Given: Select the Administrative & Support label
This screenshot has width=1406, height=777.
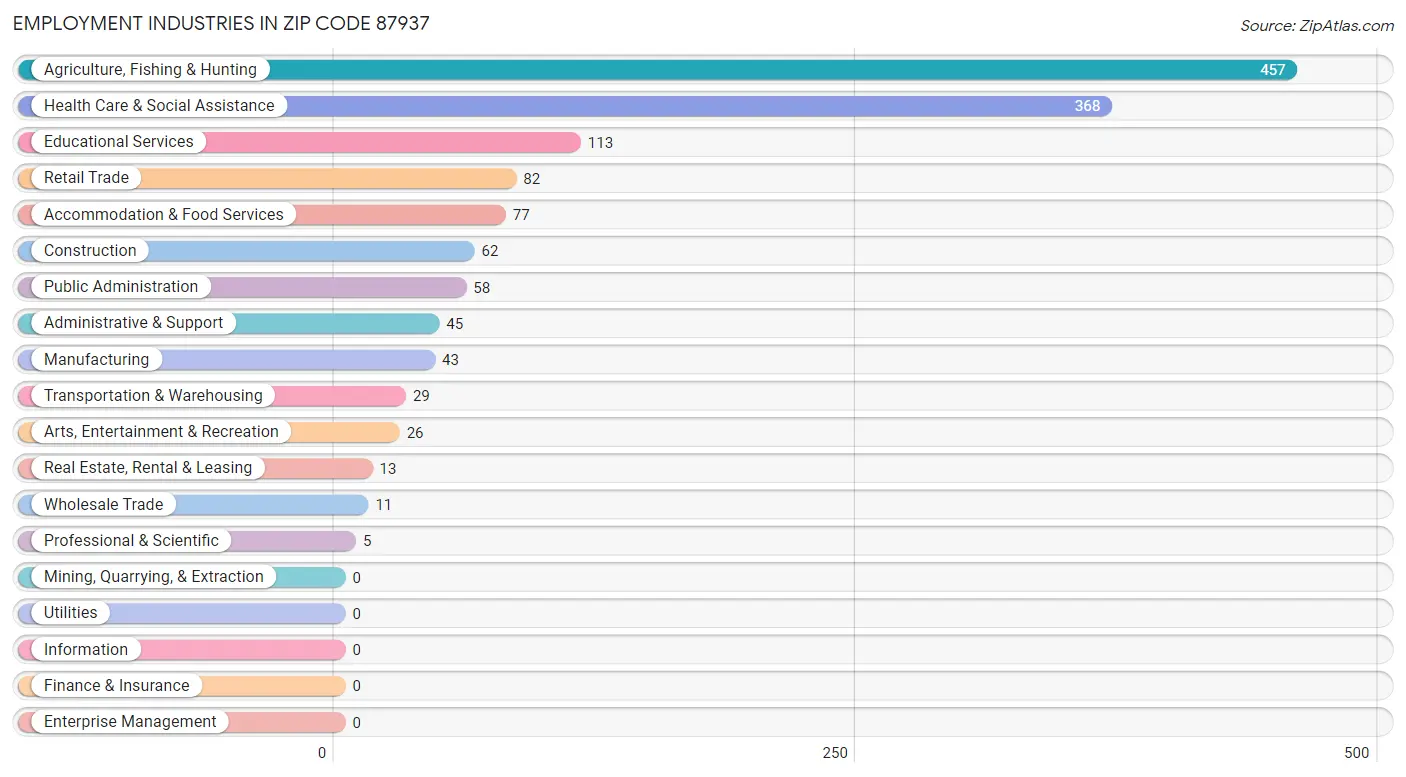Looking at the screenshot, I should tap(134, 323).
